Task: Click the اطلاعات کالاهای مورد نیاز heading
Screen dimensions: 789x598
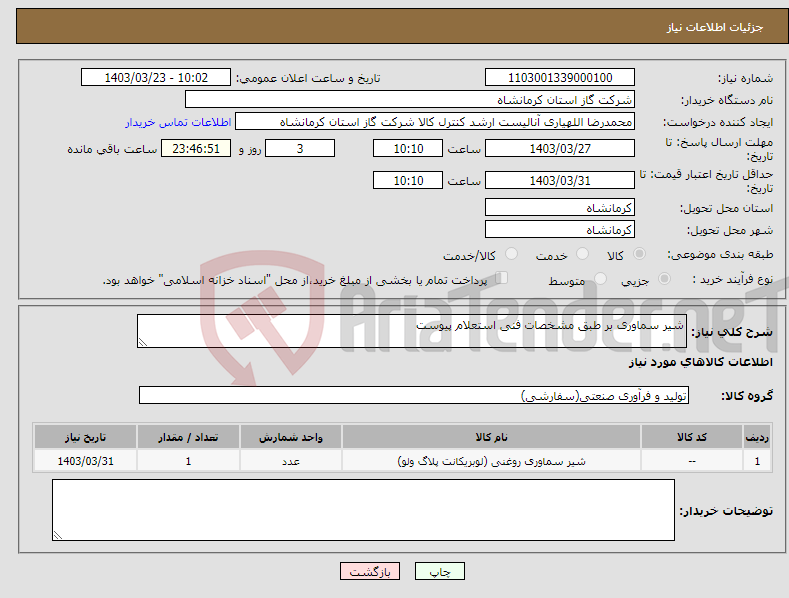Action: (700, 362)
